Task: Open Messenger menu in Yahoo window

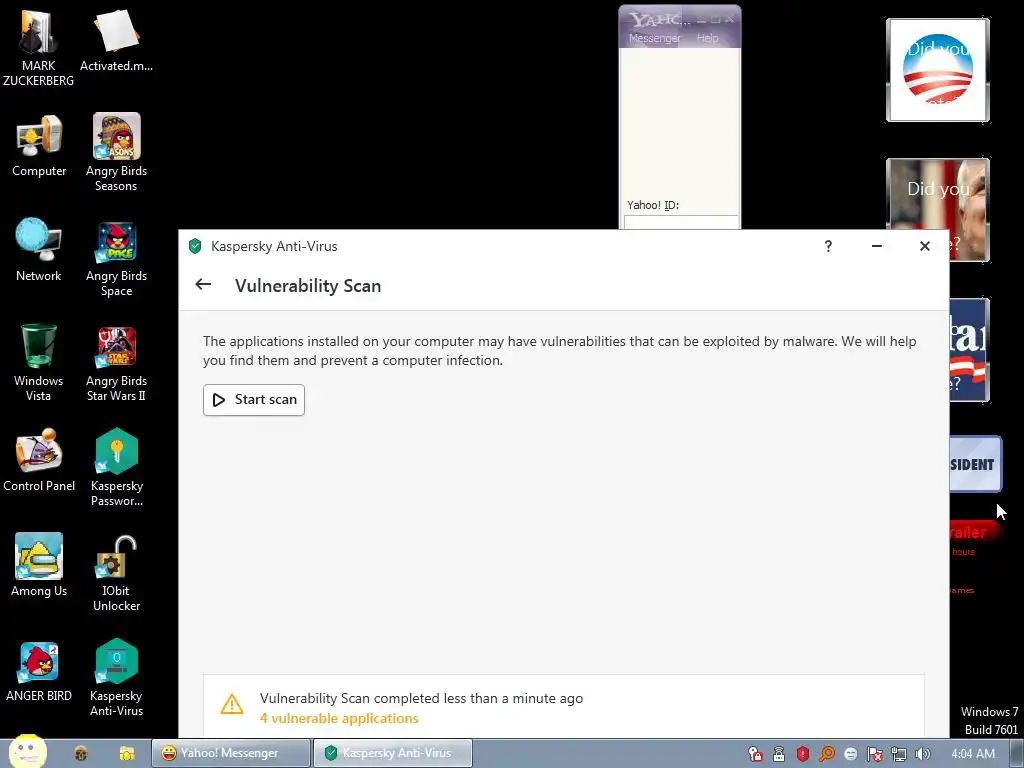Action: [654, 38]
